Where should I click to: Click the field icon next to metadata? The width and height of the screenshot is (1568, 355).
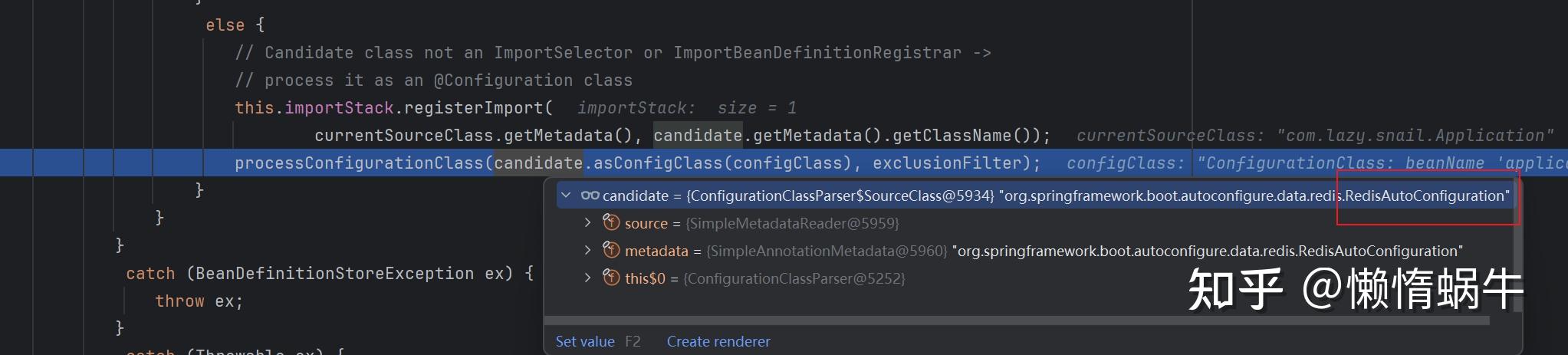coord(611,251)
